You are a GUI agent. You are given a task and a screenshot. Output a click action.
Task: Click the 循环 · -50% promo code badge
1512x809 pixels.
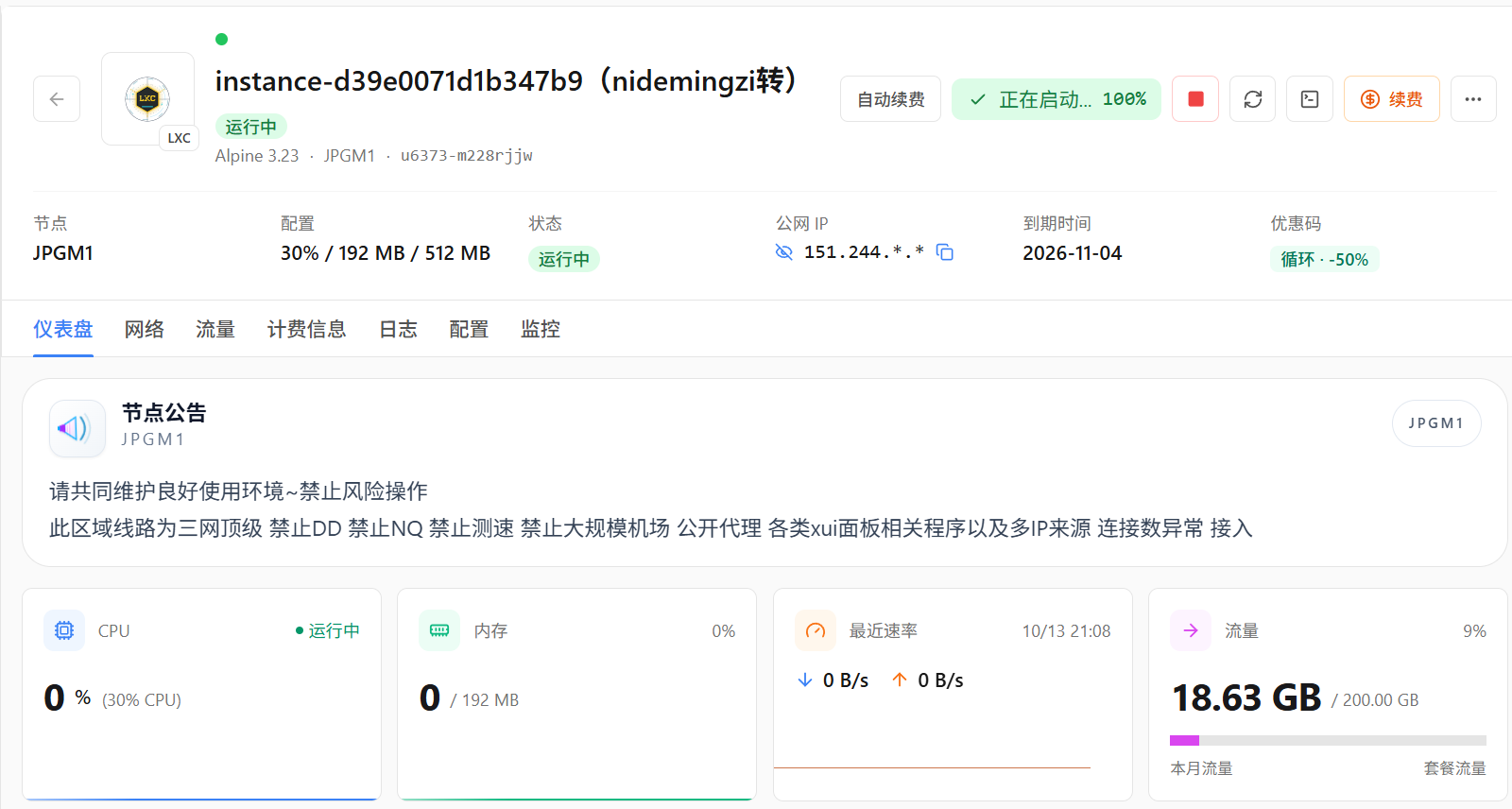1324,259
